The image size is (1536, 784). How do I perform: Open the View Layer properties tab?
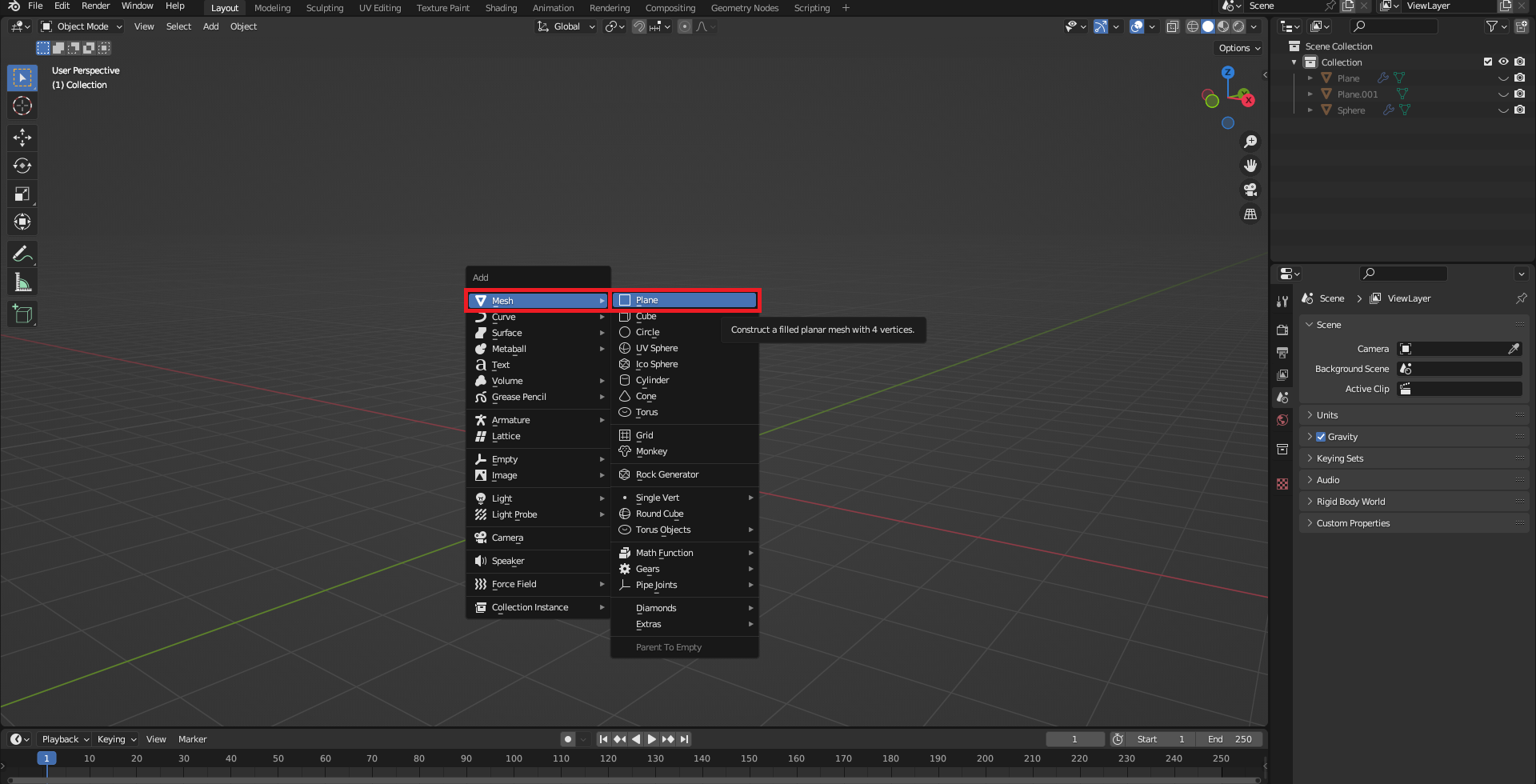coord(1282,374)
